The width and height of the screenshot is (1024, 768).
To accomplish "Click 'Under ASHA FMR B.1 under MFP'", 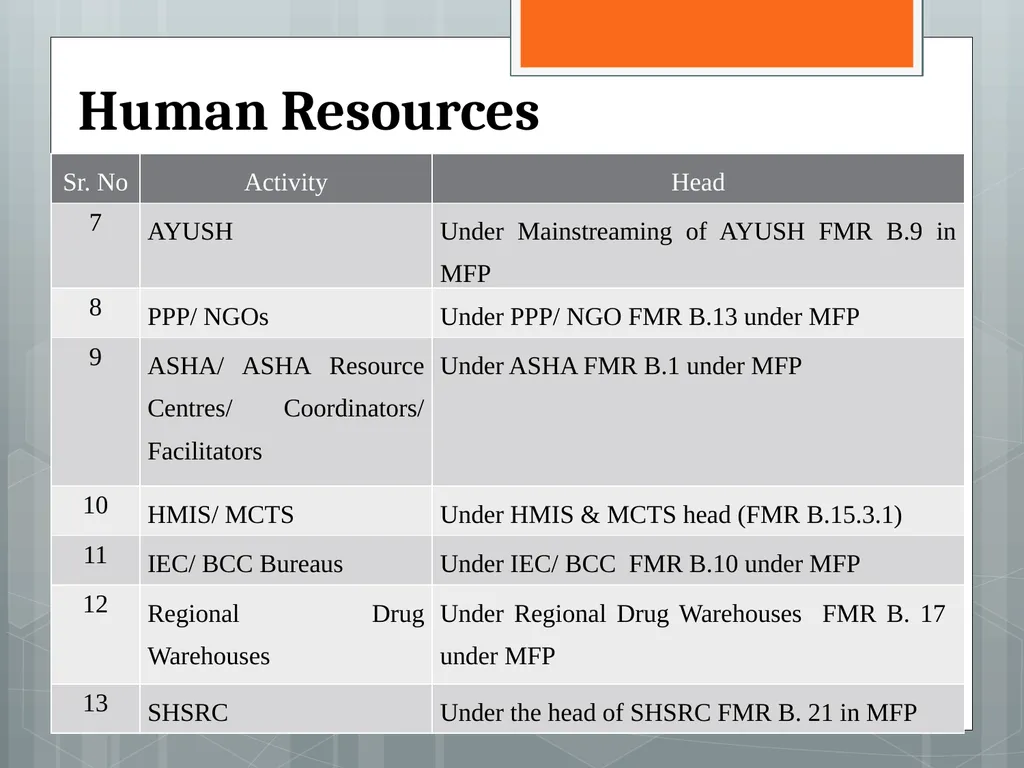I will coord(698,411).
